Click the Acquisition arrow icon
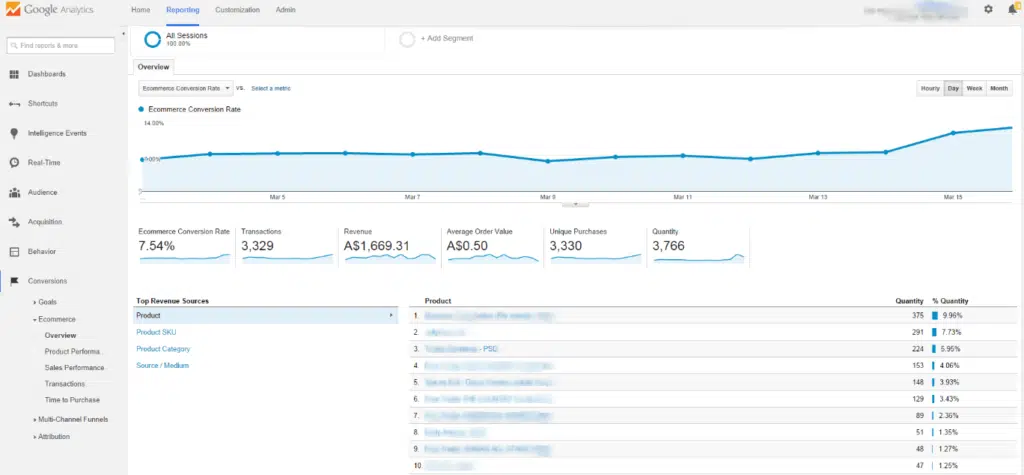Image resolution: width=1024 pixels, height=475 pixels. pos(15,222)
